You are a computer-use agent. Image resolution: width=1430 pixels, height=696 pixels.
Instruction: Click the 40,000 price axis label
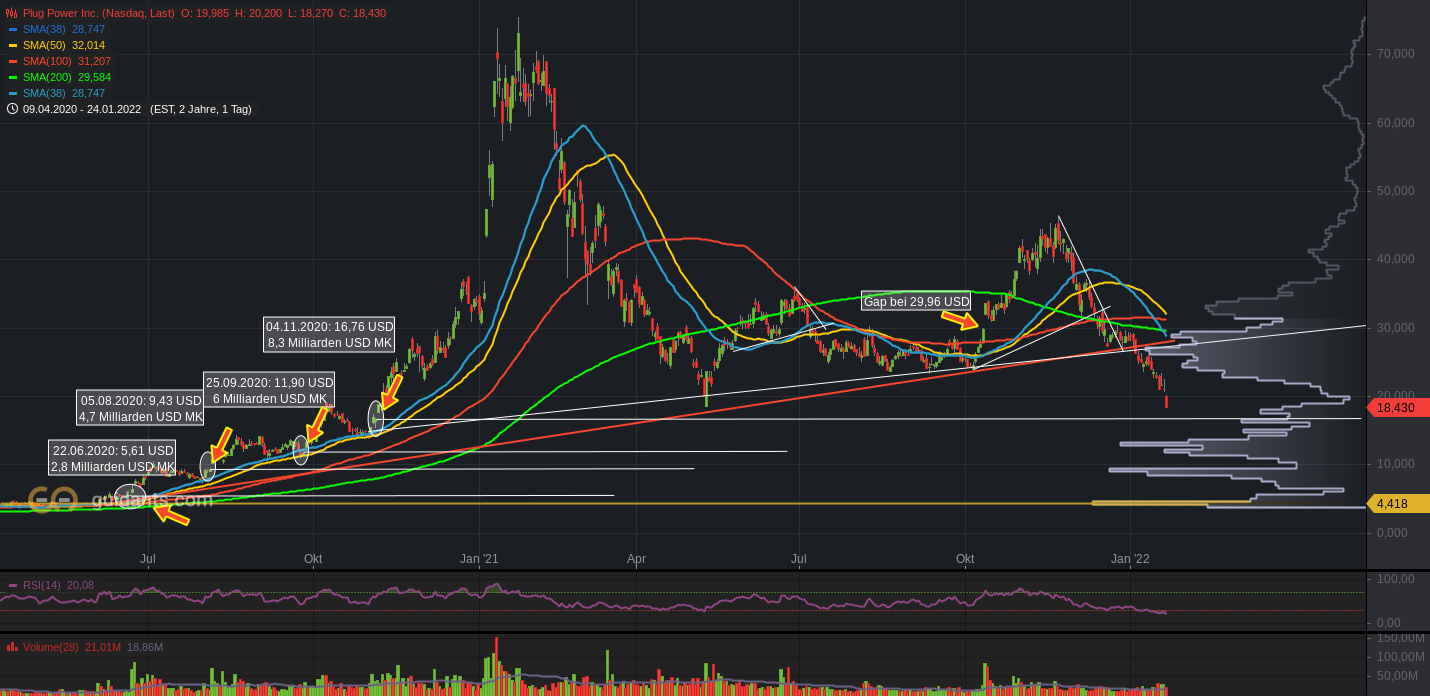1396,259
